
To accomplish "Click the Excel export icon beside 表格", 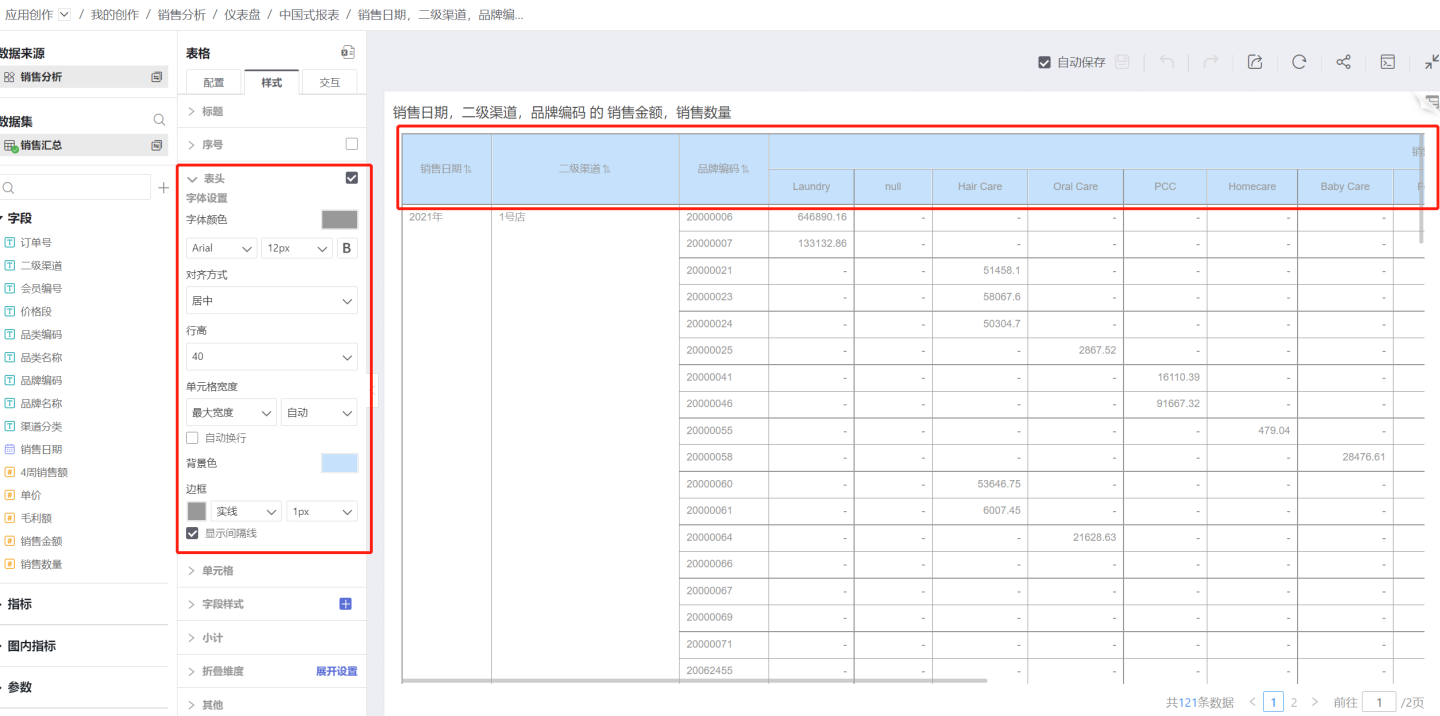I will [347, 53].
